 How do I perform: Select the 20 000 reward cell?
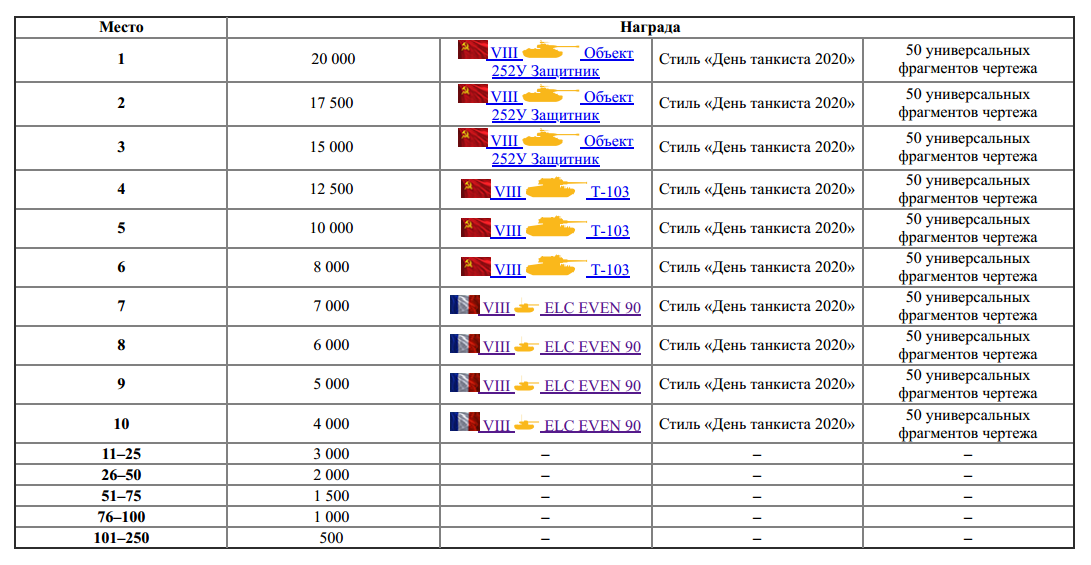[x=333, y=59]
